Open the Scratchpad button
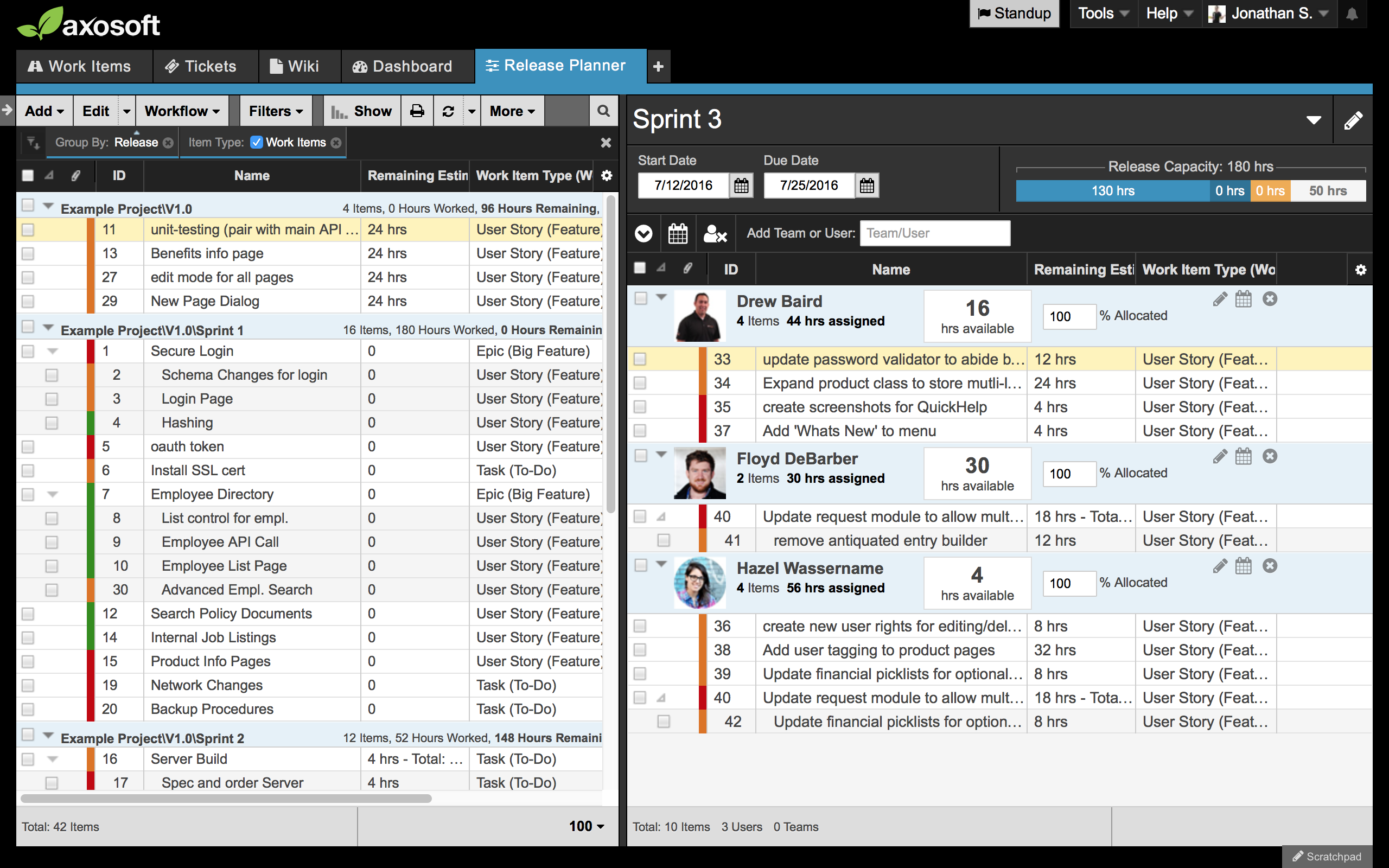Screen dimensions: 1389x868 point(1327,857)
